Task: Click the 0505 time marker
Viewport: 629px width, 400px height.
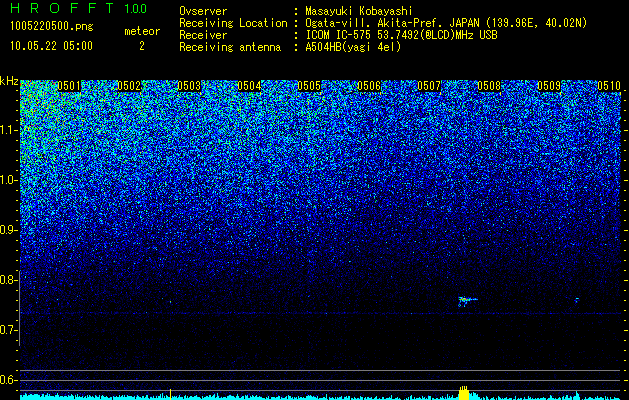Action: pyautogui.click(x=309, y=86)
